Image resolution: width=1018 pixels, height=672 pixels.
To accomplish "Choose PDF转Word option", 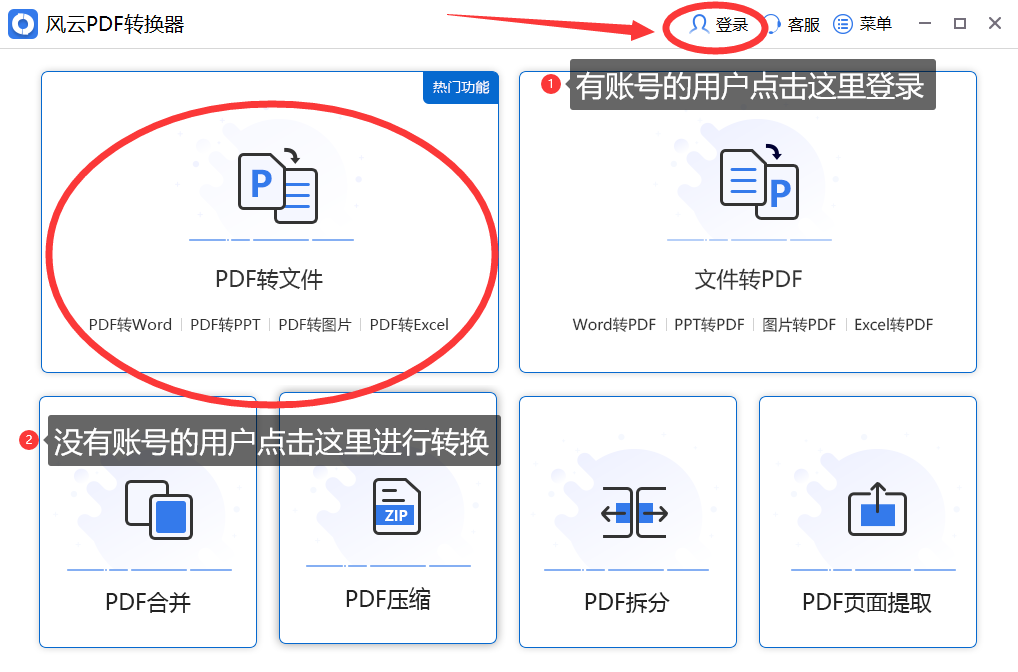I will click(x=130, y=325).
